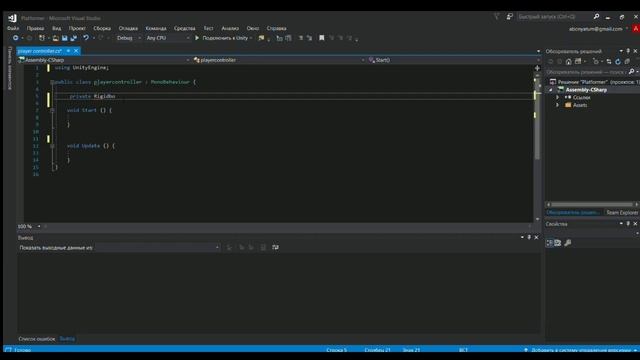
Task: Click the editor vertical scrollbar thumb
Action: coord(537,120)
